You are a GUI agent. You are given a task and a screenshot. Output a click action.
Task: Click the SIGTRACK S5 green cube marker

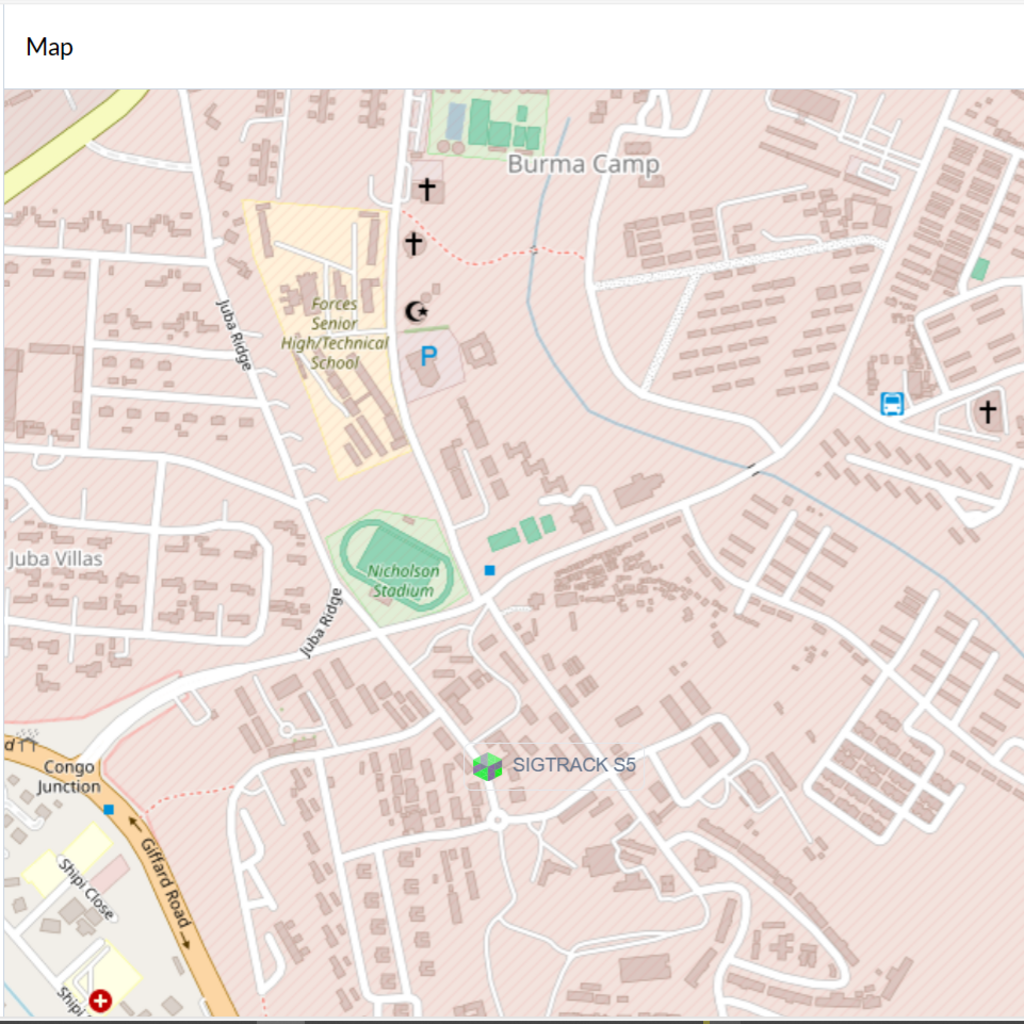coord(487,767)
